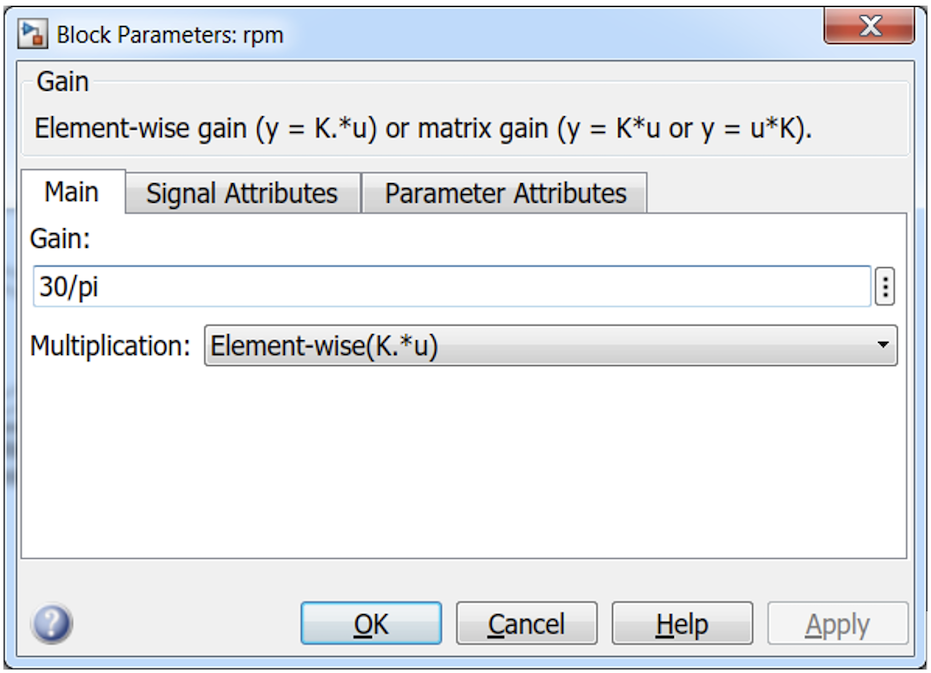Click the arrow of the Multiplication dropdown
Viewport: 931px width, 673px height.
[x=882, y=346]
